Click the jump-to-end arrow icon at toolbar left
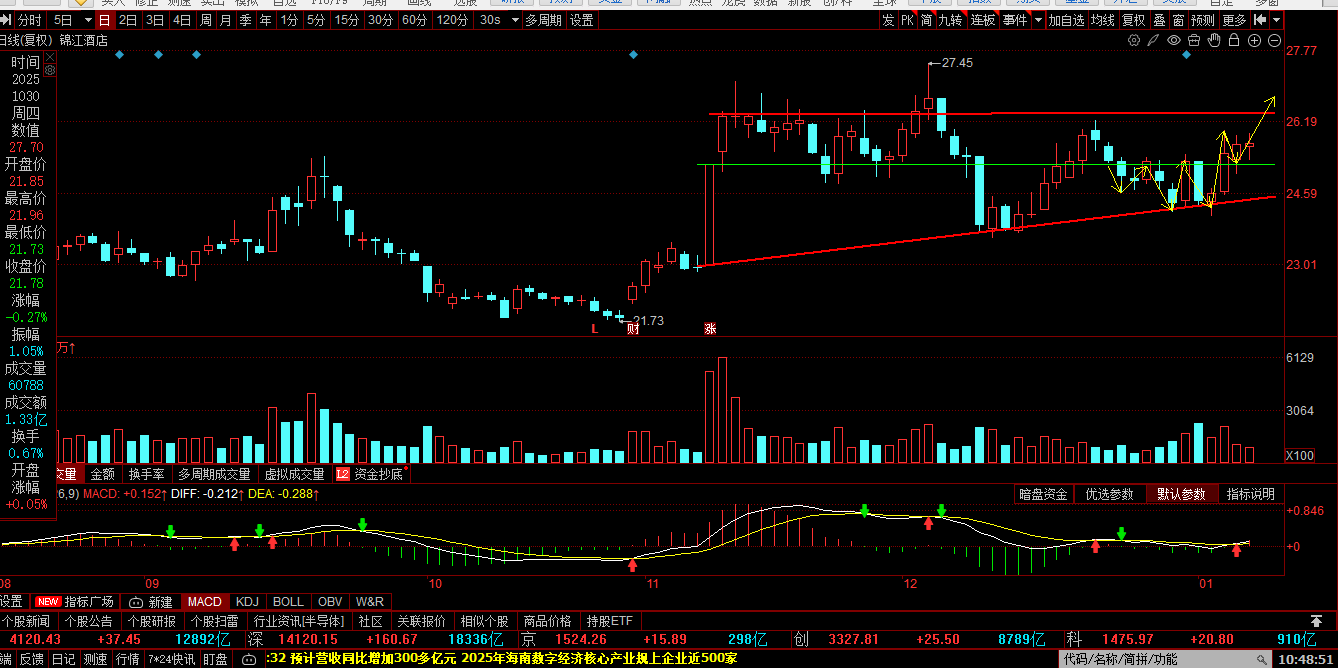 pyautogui.click(x=7, y=20)
